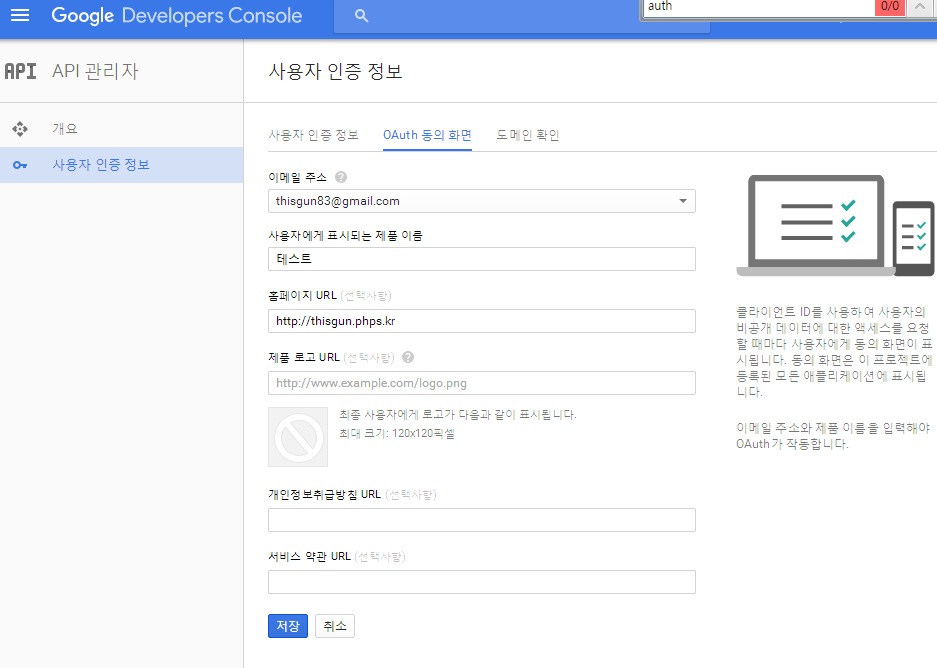This screenshot has width=937, height=668.
Task: Open the 도메인 확인 tab
Action: (528, 135)
